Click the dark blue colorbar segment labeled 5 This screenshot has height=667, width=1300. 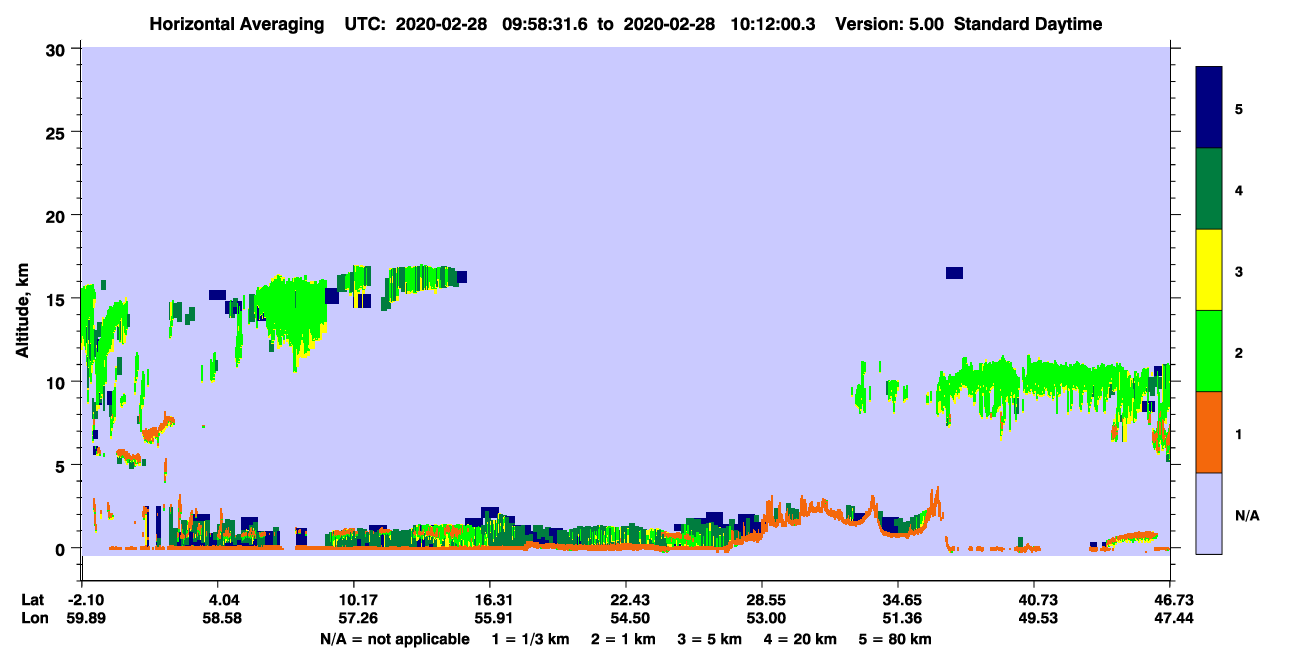pyautogui.click(x=1209, y=108)
